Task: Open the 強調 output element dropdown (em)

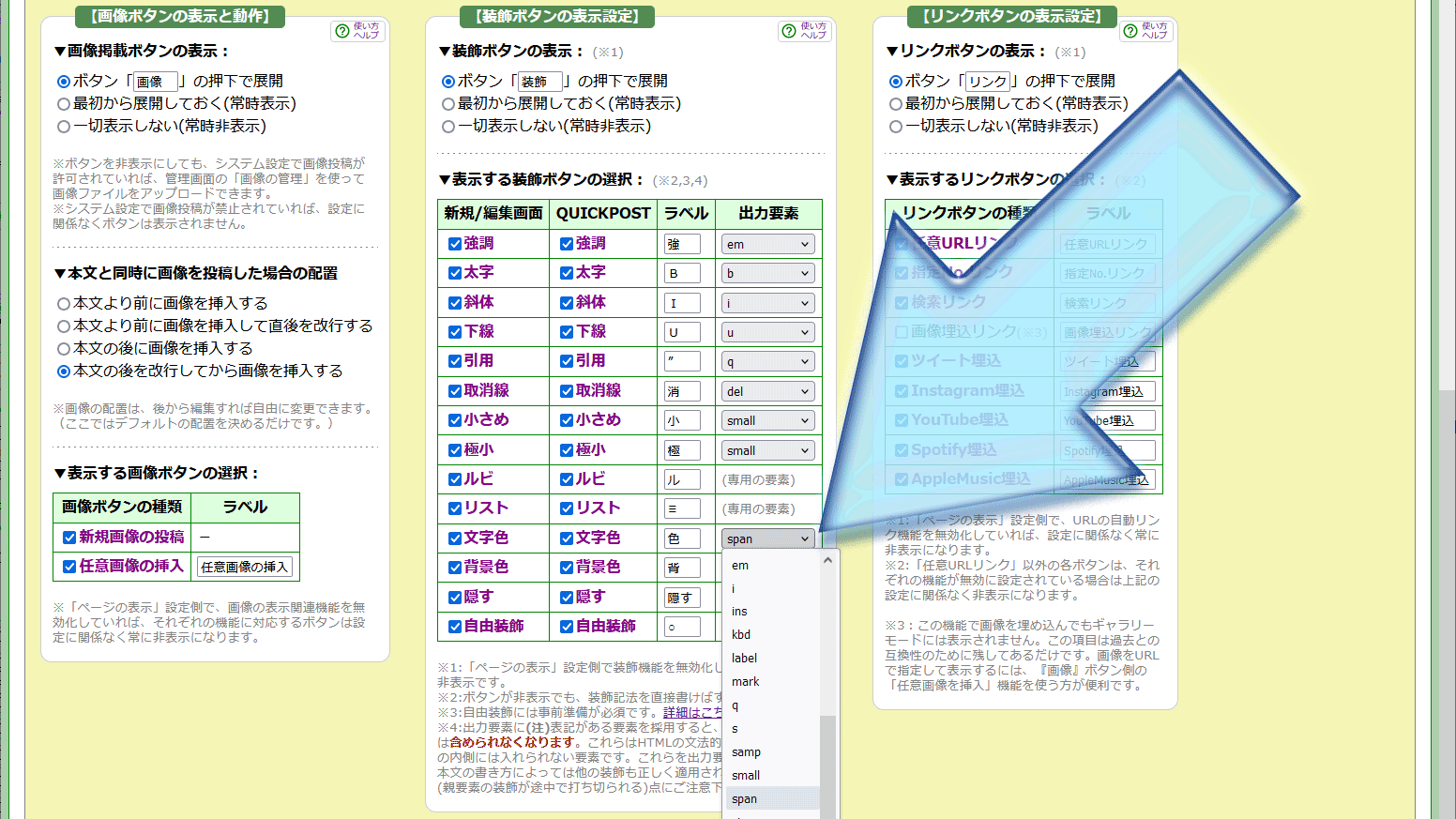Action: coord(768,244)
